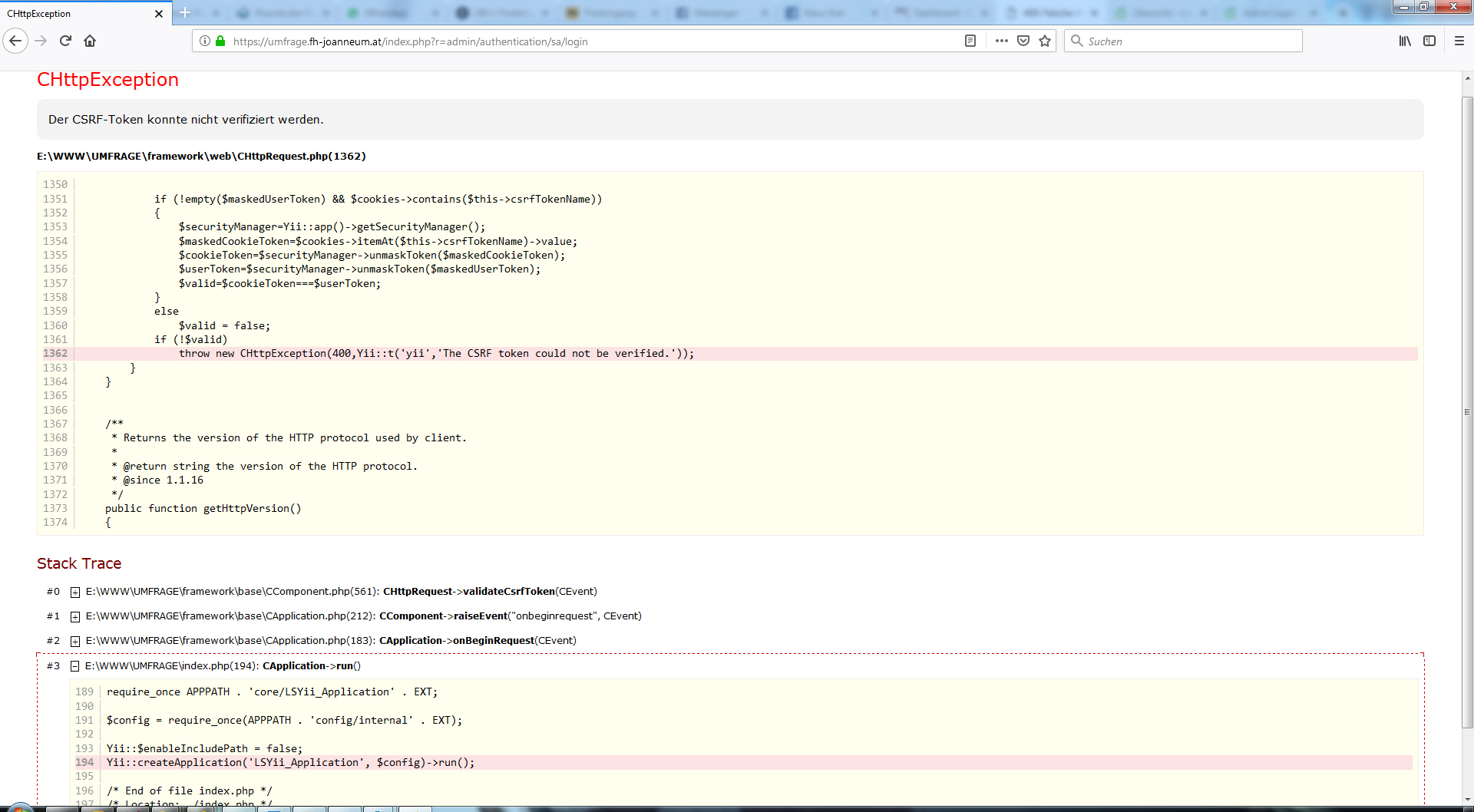
Task: Reload the current page
Action: [65, 41]
